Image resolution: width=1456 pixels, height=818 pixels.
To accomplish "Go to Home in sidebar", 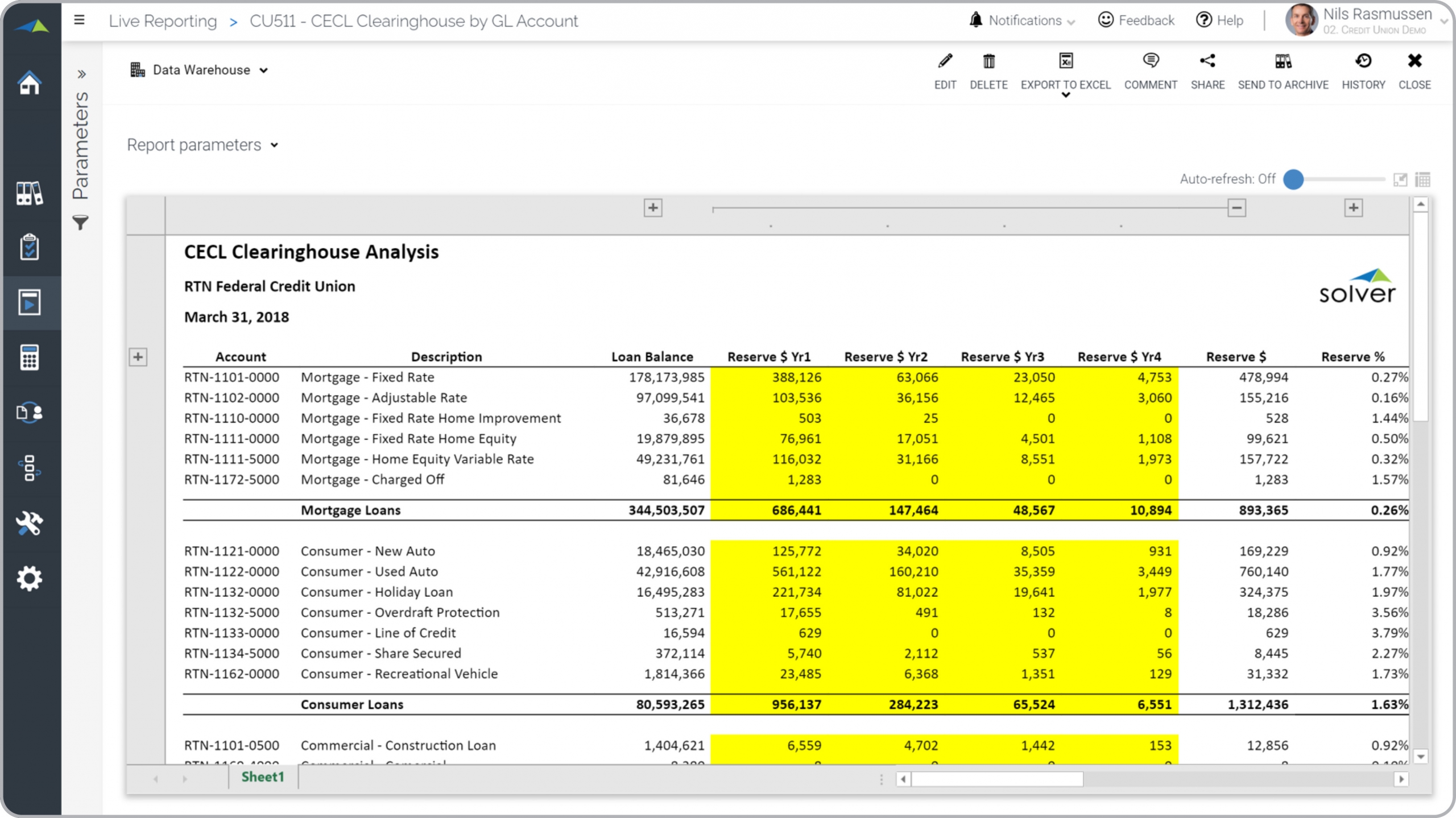I will click(30, 83).
